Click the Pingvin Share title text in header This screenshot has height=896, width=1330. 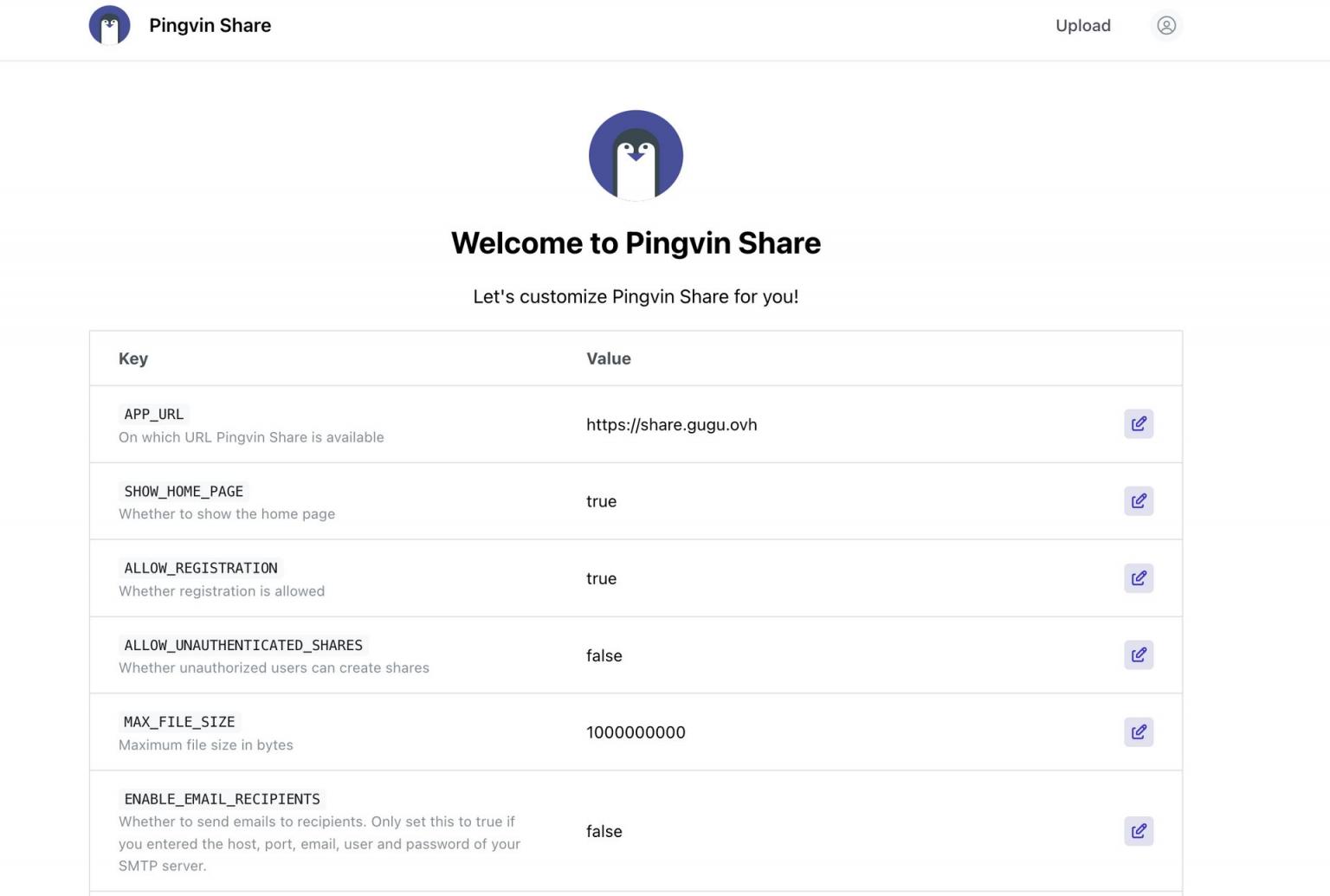(210, 26)
